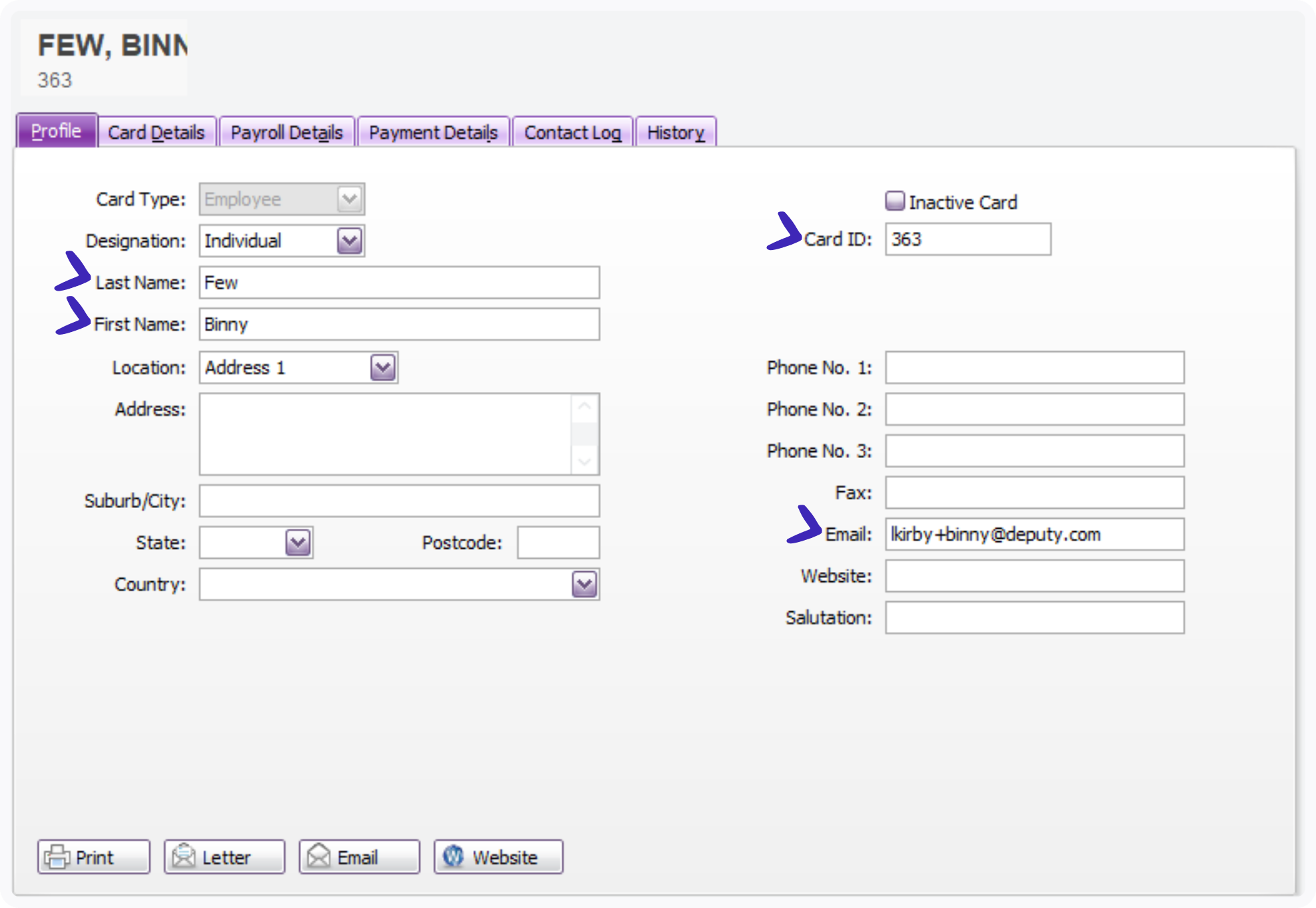The image size is (1316, 908).
Task: Select the Profile tab
Action: click(55, 131)
